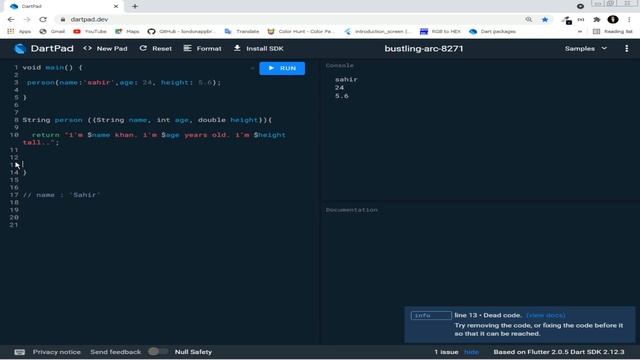Click the comment on line 17
640x360 pixels.
pyautogui.click(x=61, y=195)
